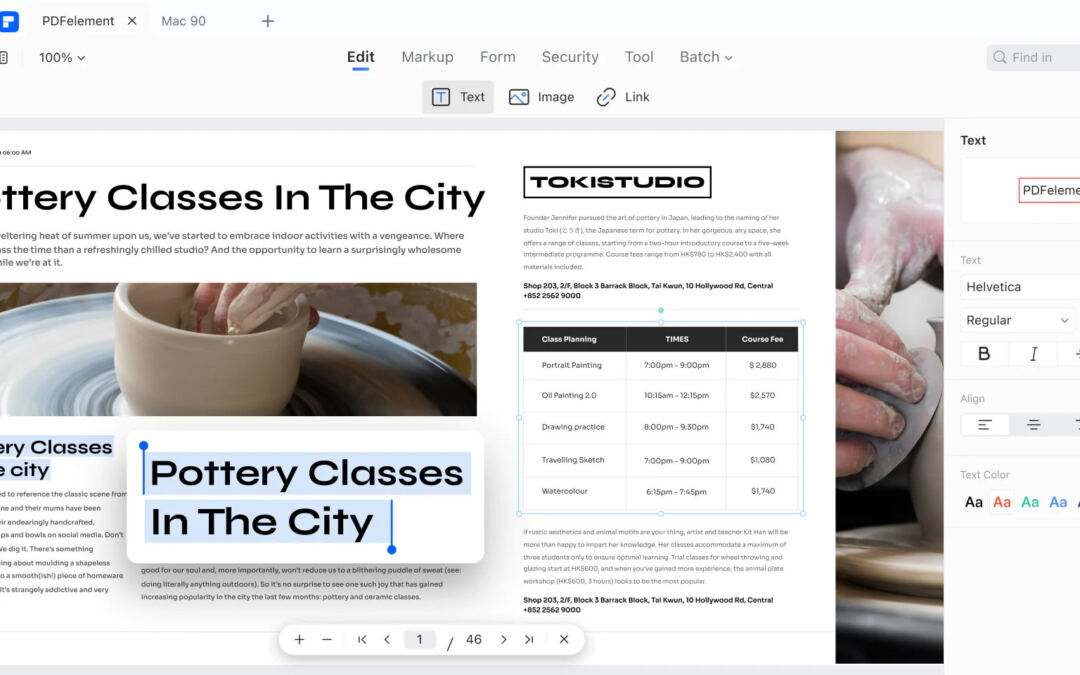The height and width of the screenshot is (675, 1080).
Task: Open the Regular font style dropdown
Action: 1017,320
